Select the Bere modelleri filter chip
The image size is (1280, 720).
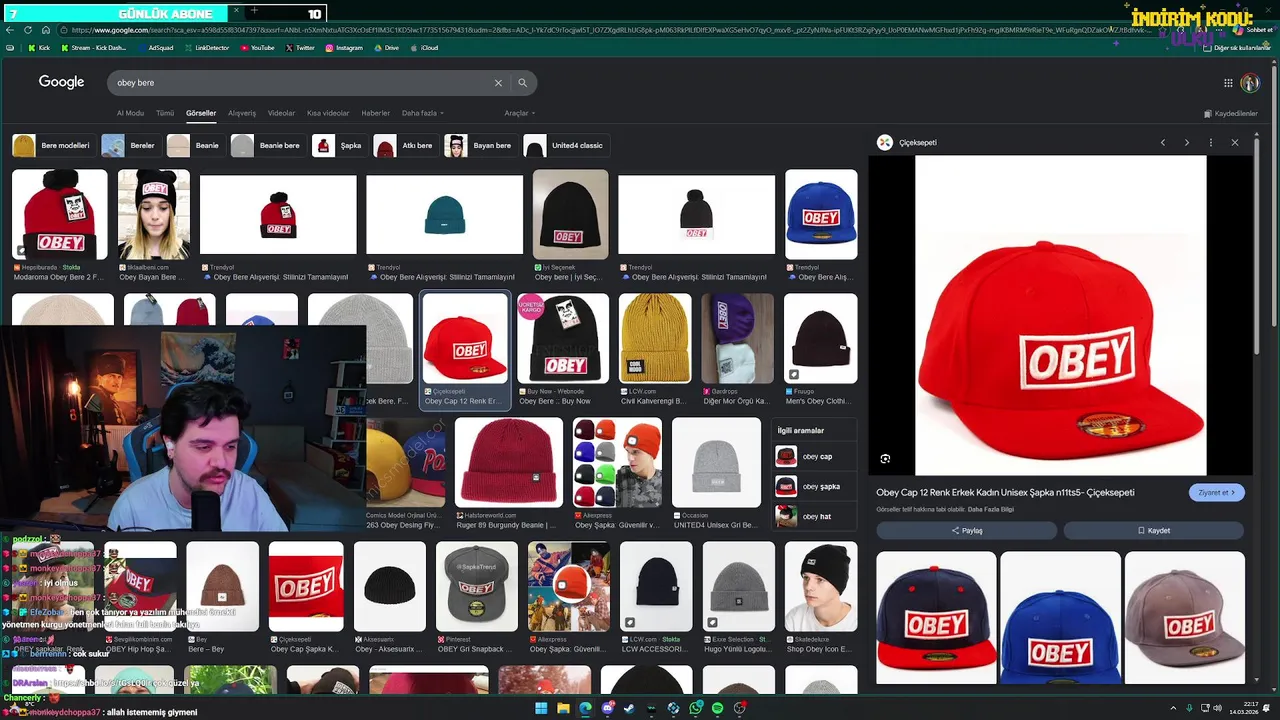52,146
